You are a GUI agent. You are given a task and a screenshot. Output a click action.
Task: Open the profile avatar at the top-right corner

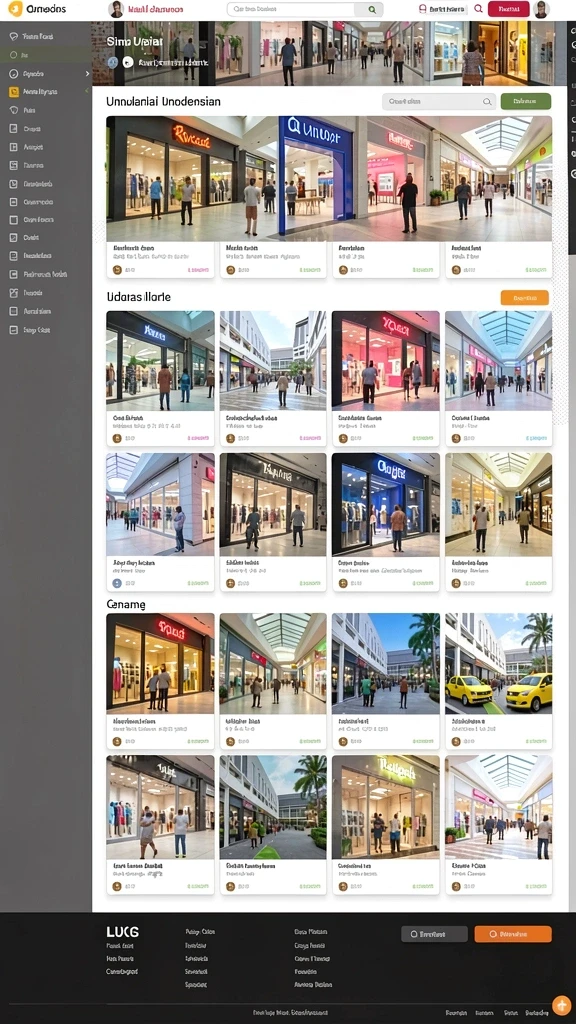point(541,9)
